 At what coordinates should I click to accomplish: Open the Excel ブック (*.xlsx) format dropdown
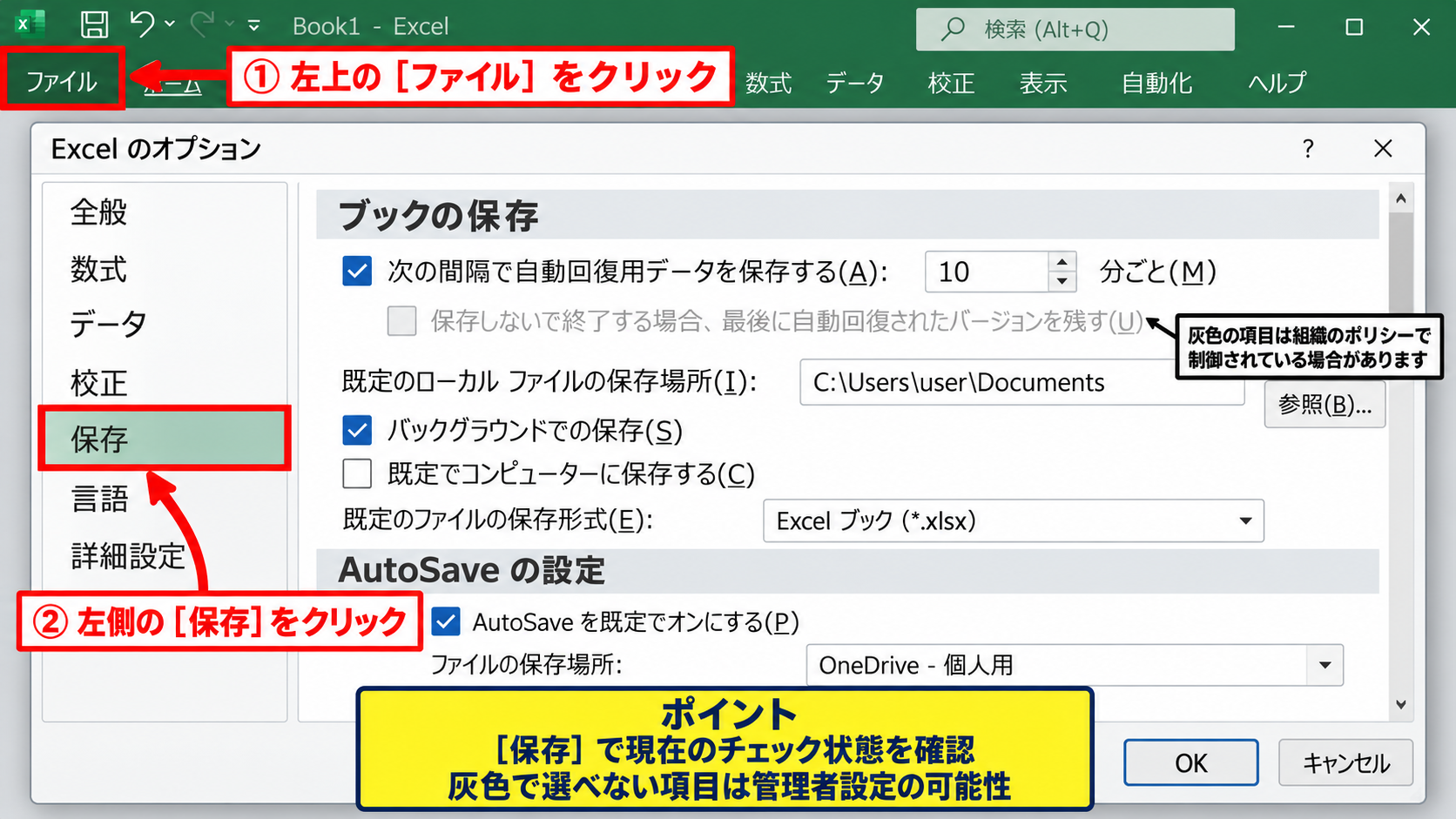point(1013,520)
